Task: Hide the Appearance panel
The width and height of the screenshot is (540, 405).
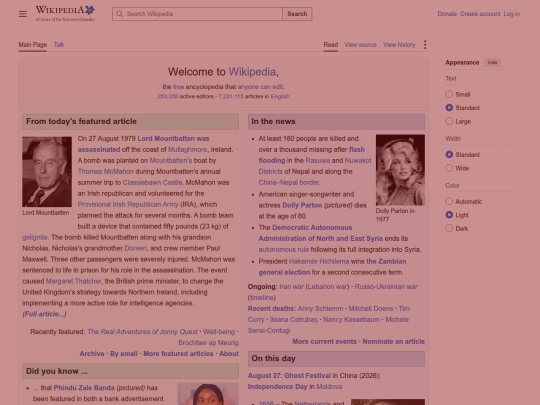Action: tap(492, 62)
